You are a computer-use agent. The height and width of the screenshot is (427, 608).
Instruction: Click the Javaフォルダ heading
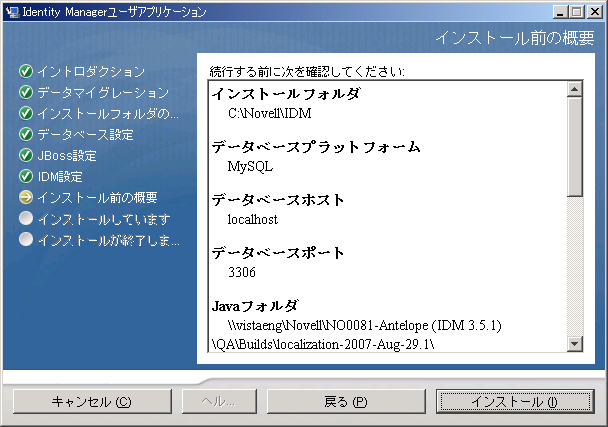coord(255,306)
